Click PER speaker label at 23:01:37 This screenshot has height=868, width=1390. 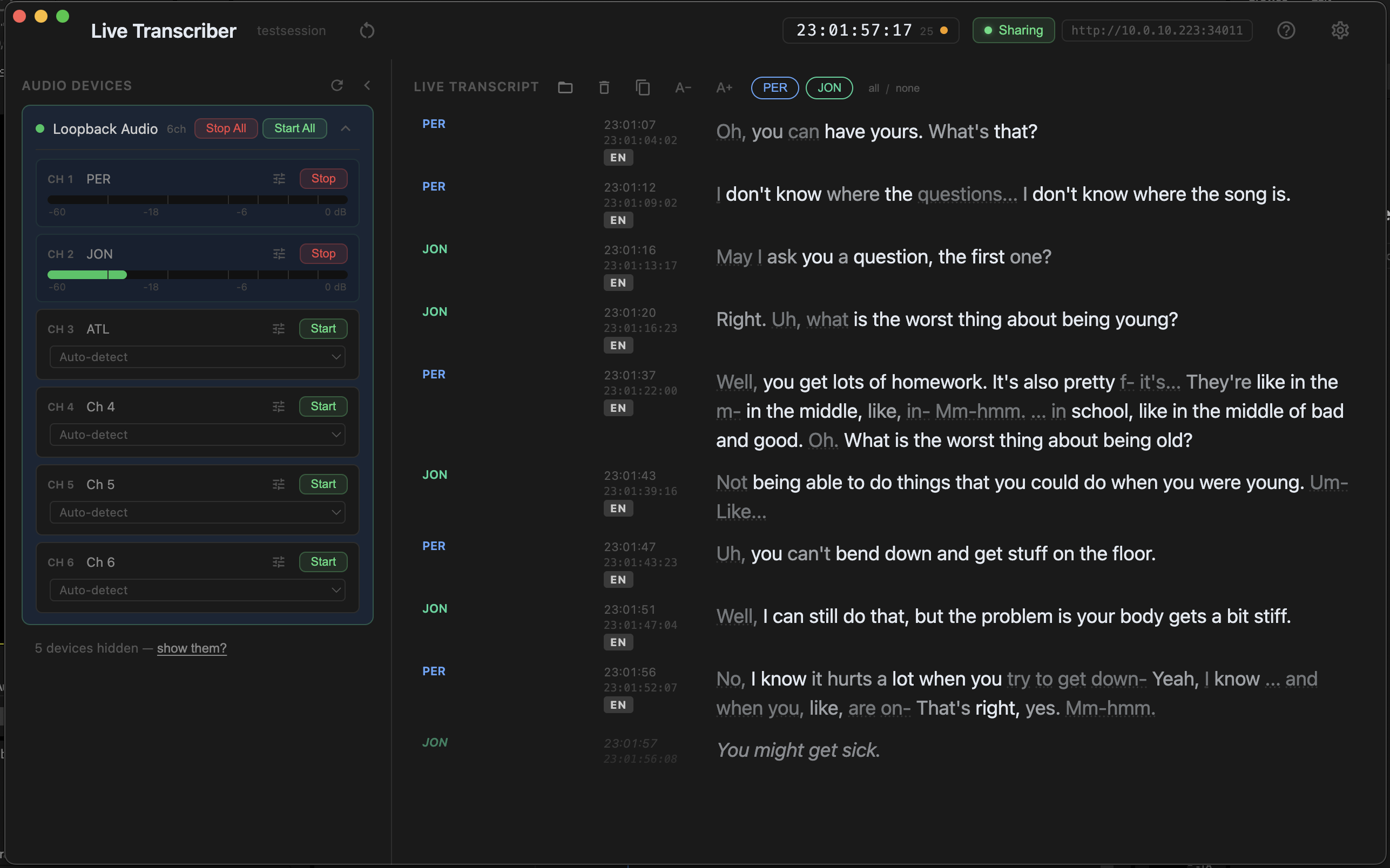pos(434,374)
